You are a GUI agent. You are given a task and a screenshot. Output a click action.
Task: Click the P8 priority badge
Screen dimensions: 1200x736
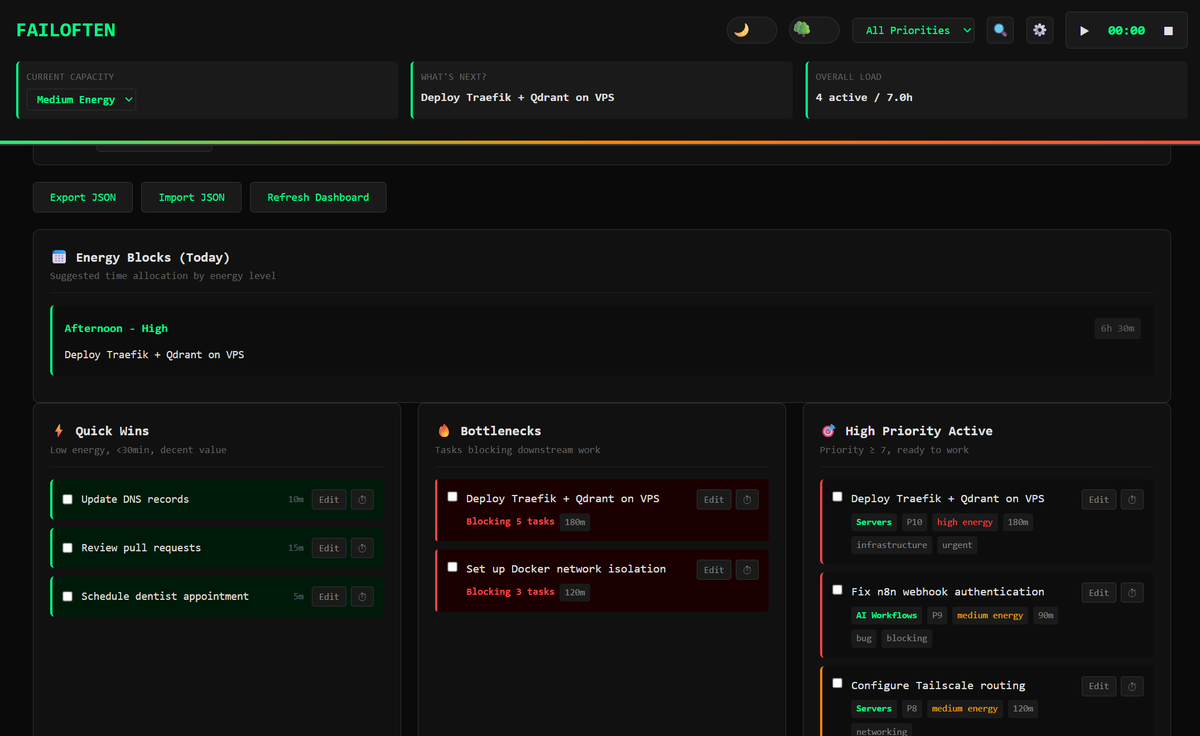912,709
